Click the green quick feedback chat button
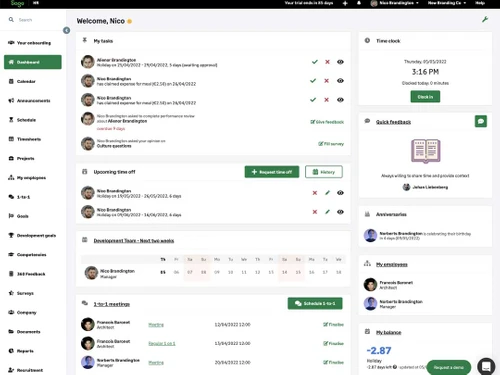 tap(481, 121)
